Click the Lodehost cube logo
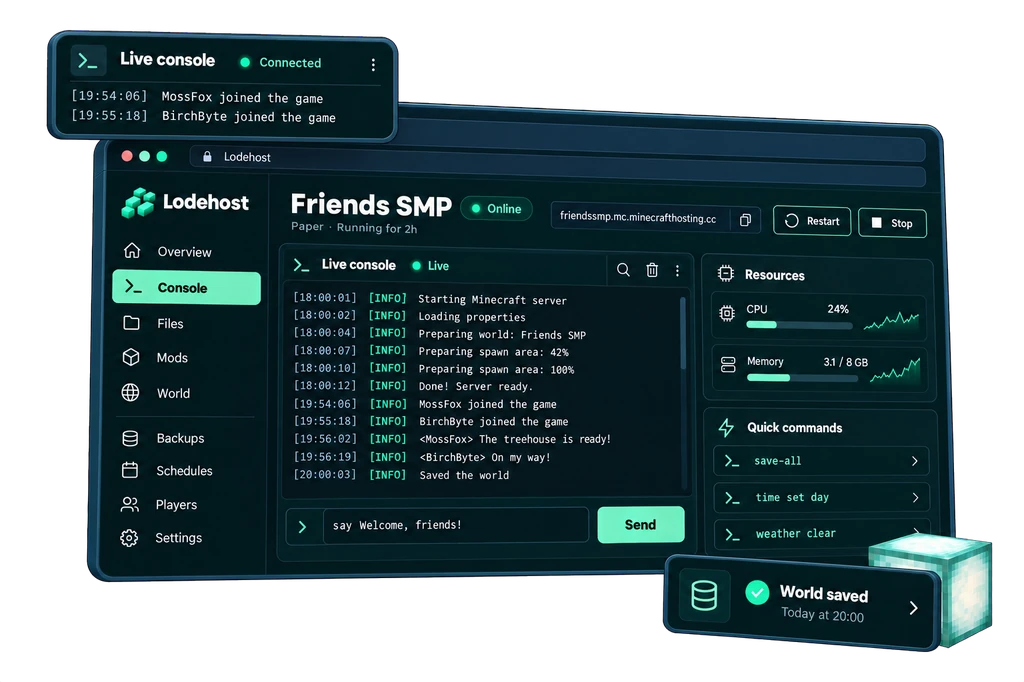The height and width of the screenshot is (682, 1024). [x=138, y=203]
